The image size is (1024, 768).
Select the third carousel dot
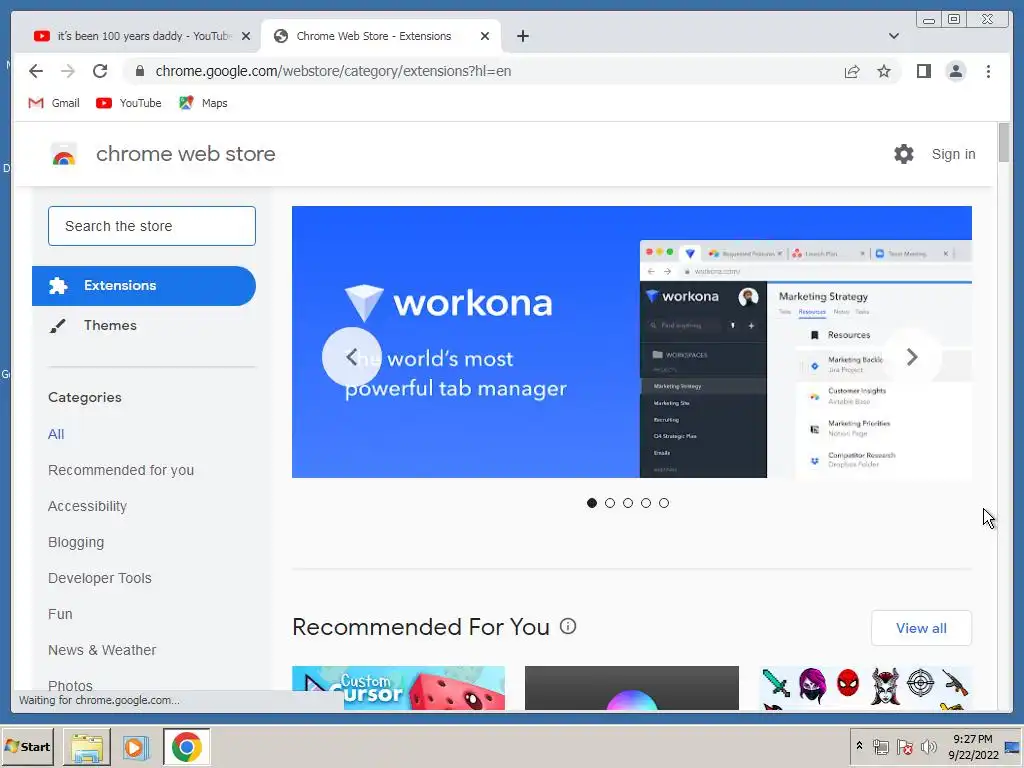(x=628, y=503)
